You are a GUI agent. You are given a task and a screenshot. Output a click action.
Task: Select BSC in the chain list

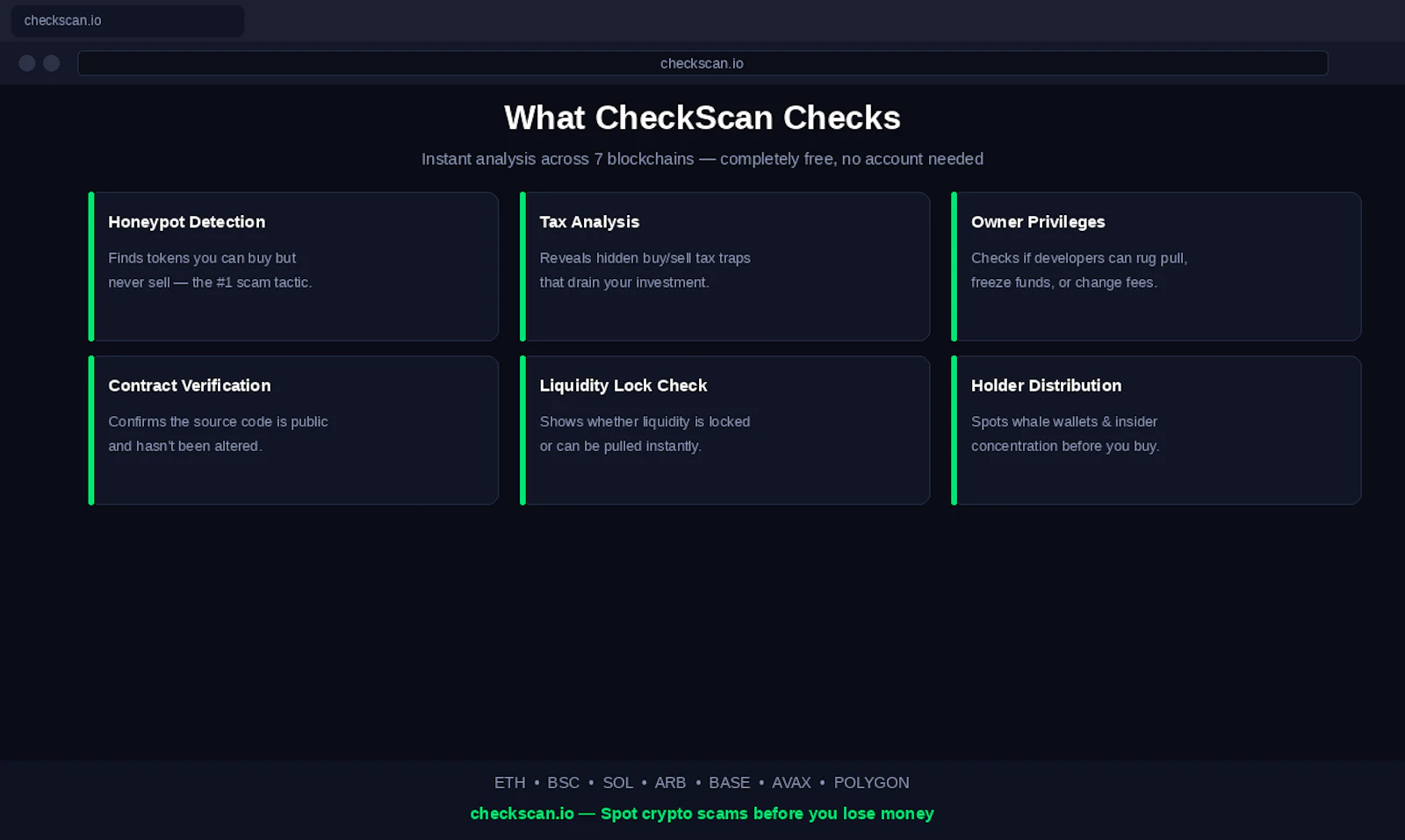564,782
